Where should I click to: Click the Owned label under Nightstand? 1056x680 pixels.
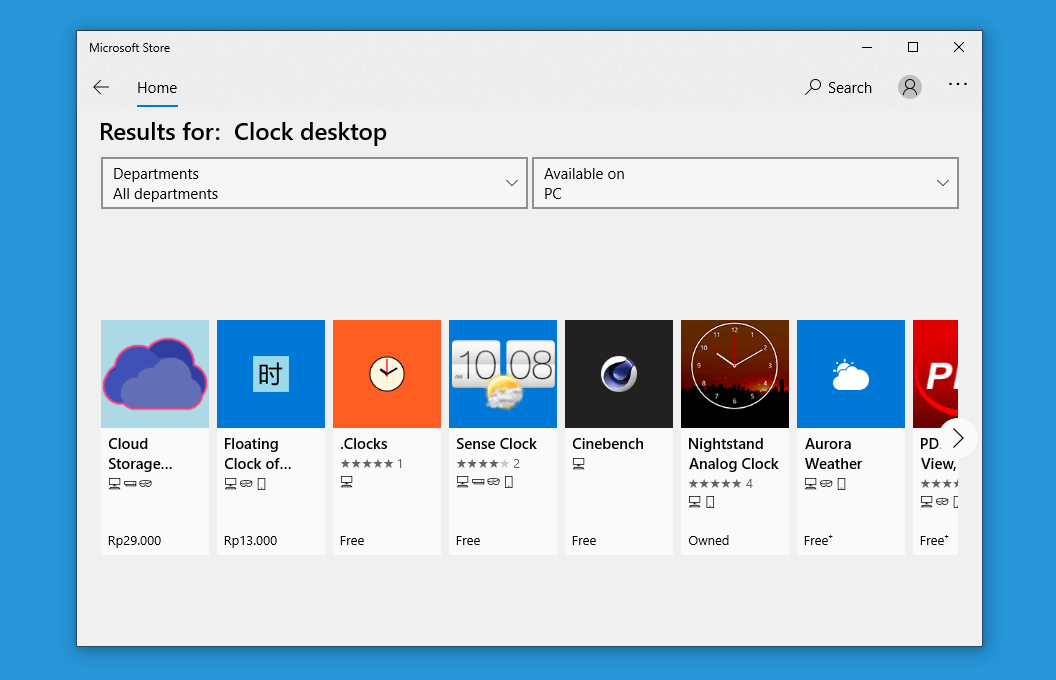(x=708, y=541)
